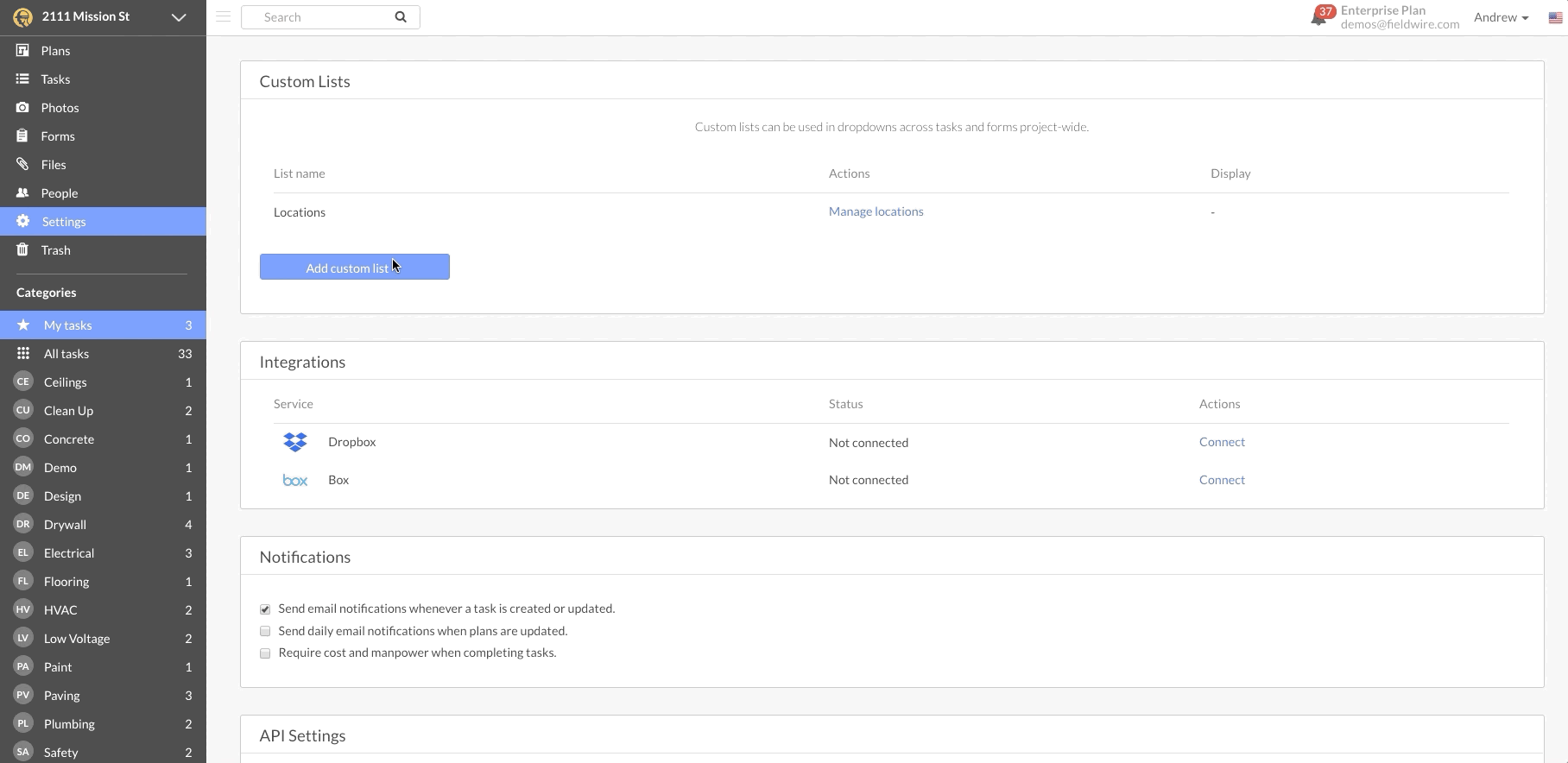This screenshot has height=763, width=1568.
Task: Open Photos via the camera icon
Action: [22, 108]
